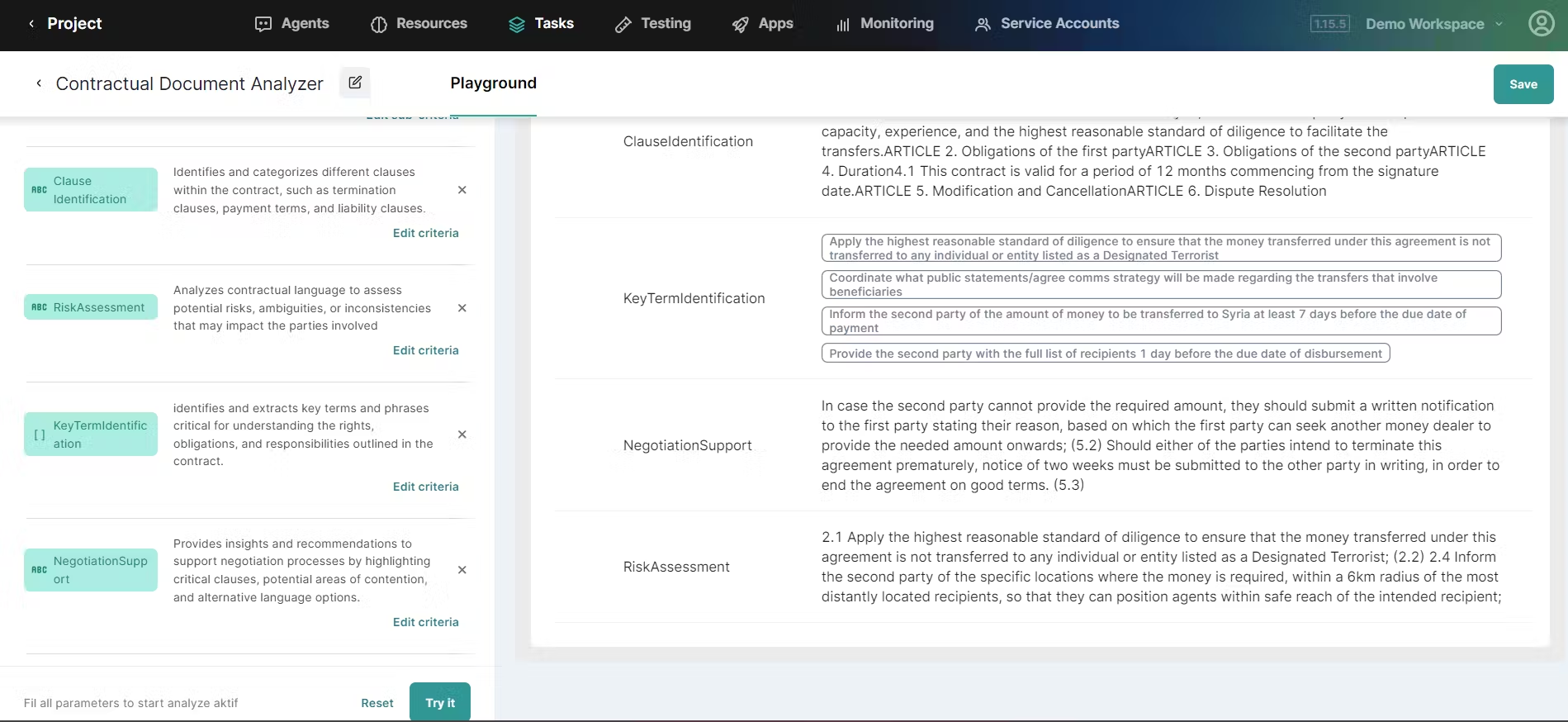Select the Clause Identification tag
1568x722 pixels.
click(91, 190)
